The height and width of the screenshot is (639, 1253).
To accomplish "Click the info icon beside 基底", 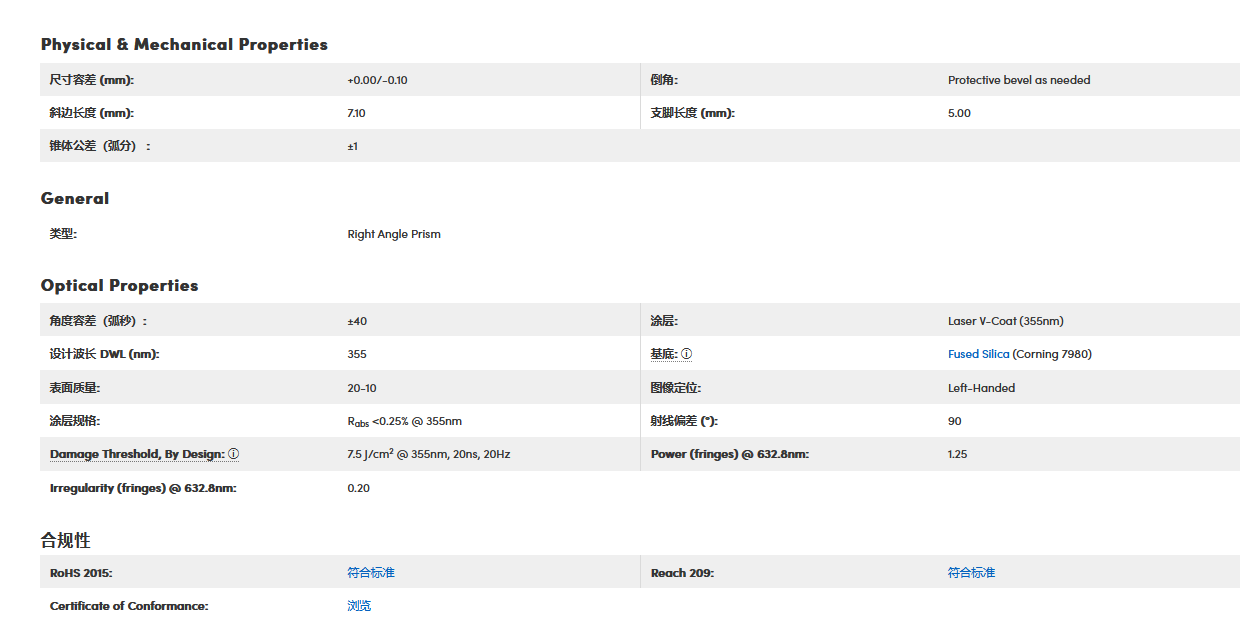I will pyautogui.click(x=687, y=354).
